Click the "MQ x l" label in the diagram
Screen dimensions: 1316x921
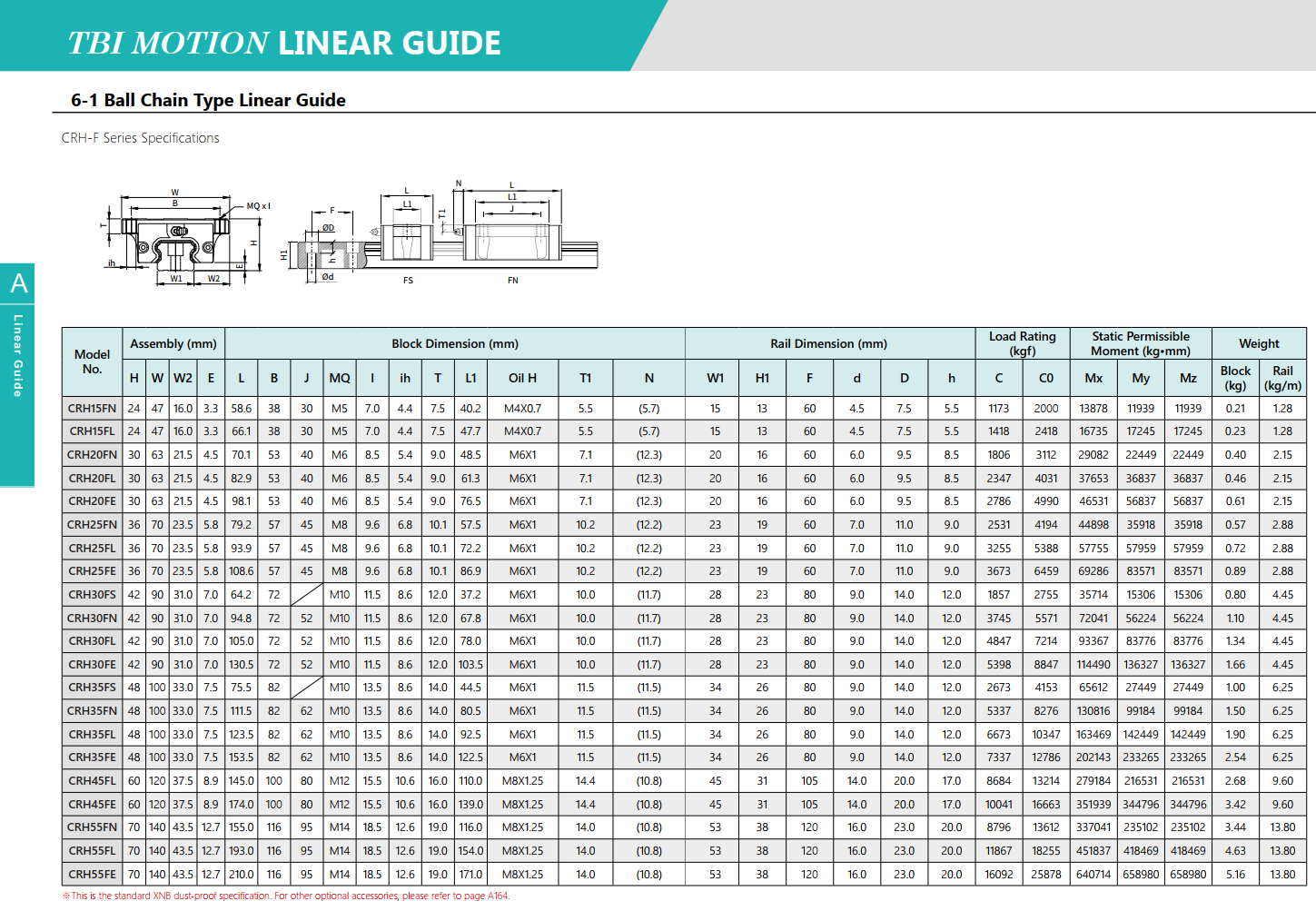click(x=258, y=206)
